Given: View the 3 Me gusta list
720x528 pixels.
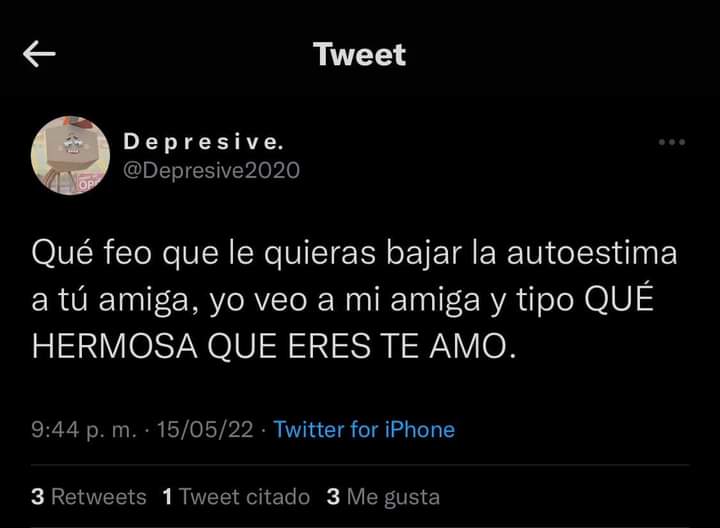Looking at the screenshot, I should tap(383, 497).
